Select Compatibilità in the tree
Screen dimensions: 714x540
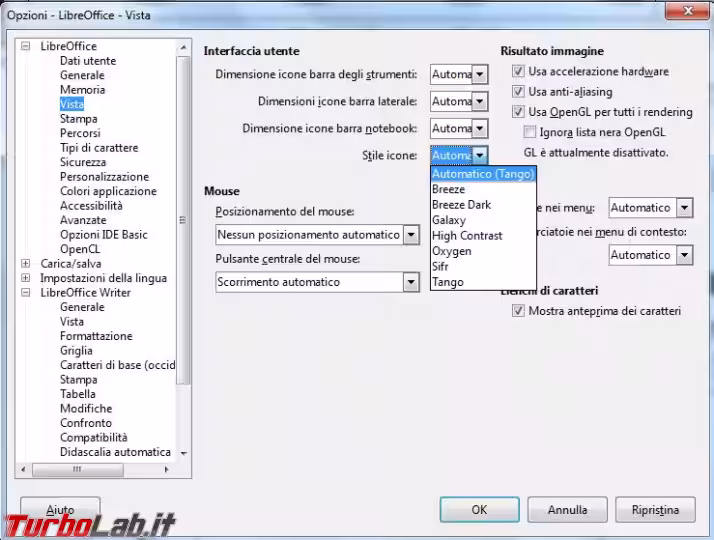[93, 438]
